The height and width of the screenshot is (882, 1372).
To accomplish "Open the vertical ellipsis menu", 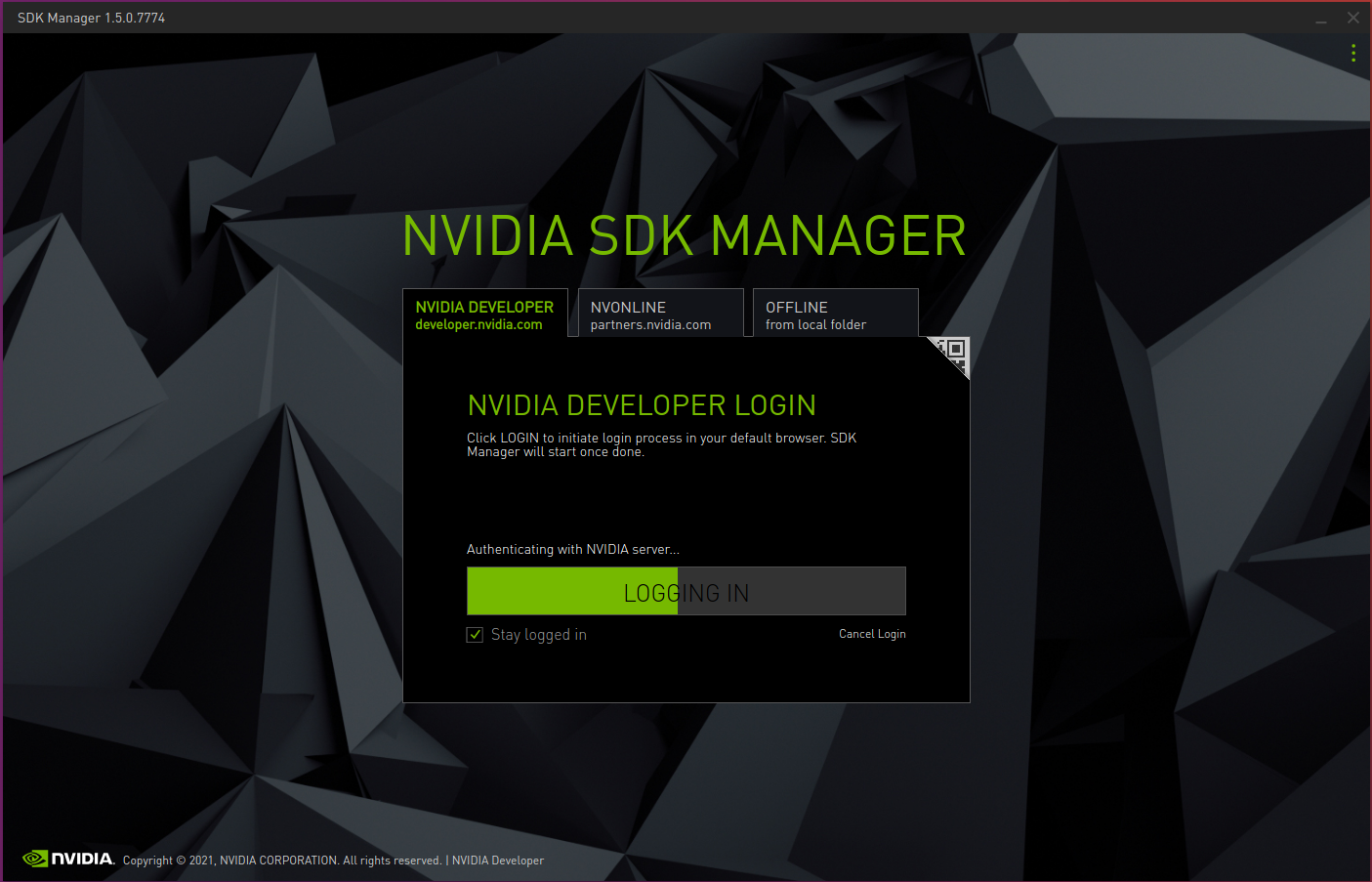I will 1353,53.
